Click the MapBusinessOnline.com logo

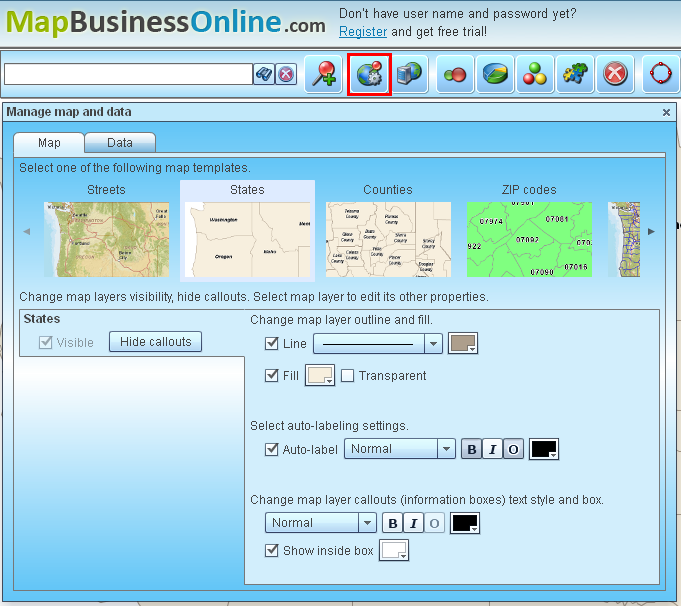[x=165, y=23]
